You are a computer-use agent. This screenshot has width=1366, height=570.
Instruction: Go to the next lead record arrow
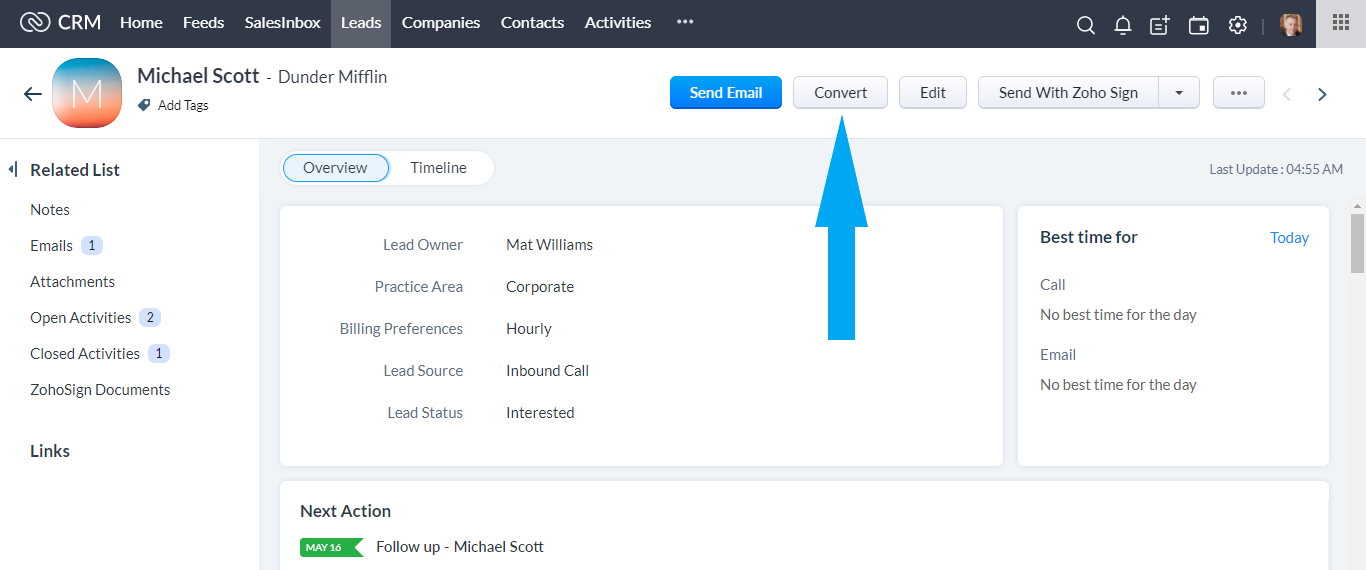pyautogui.click(x=1322, y=94)
